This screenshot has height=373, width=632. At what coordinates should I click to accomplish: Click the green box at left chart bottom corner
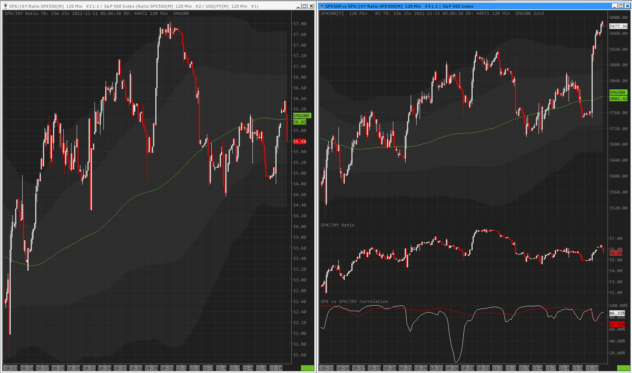click(308, 368)
